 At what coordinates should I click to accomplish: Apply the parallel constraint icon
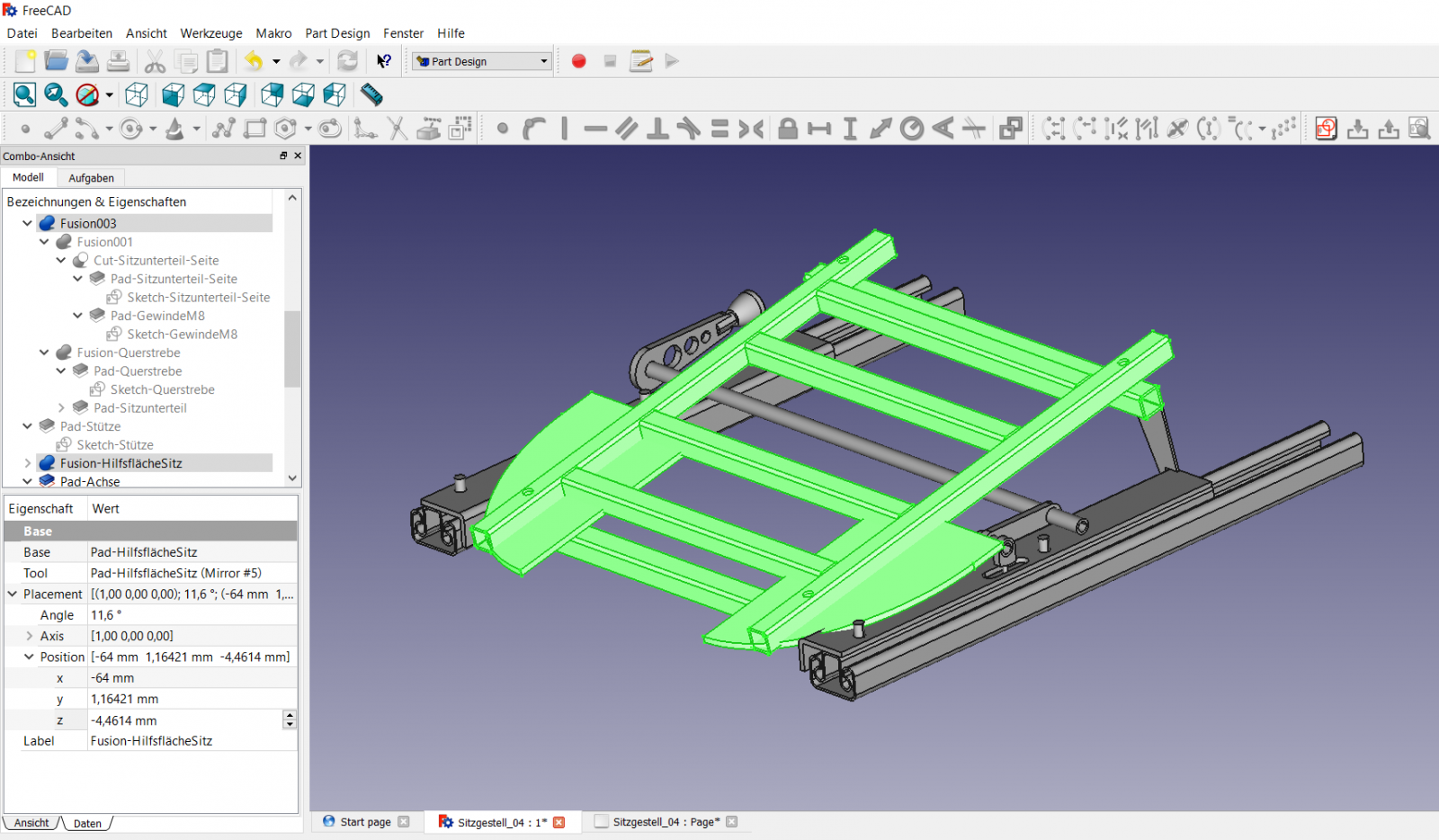[x=627, y=129]
